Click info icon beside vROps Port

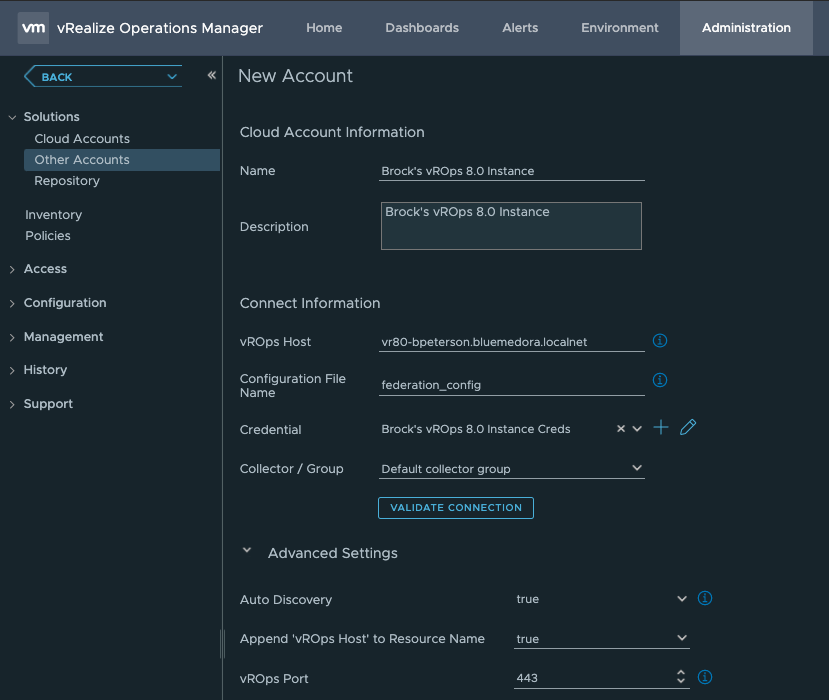click(705, 677)
